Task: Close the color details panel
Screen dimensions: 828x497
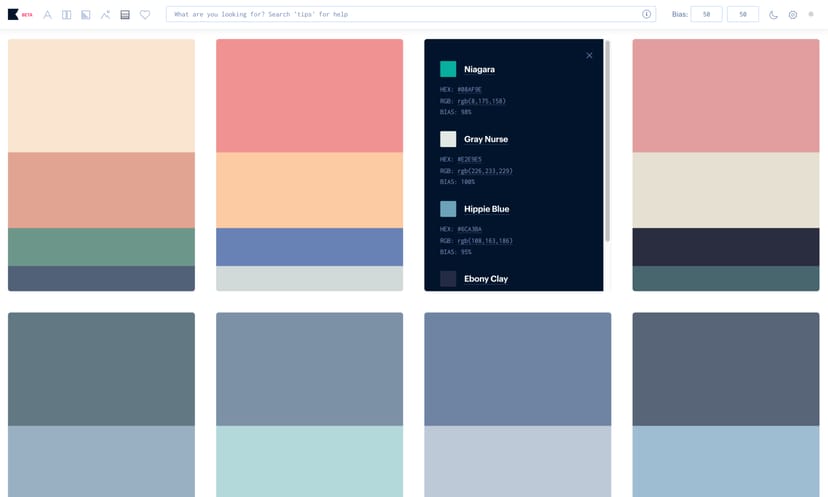Action: [589, 56]
